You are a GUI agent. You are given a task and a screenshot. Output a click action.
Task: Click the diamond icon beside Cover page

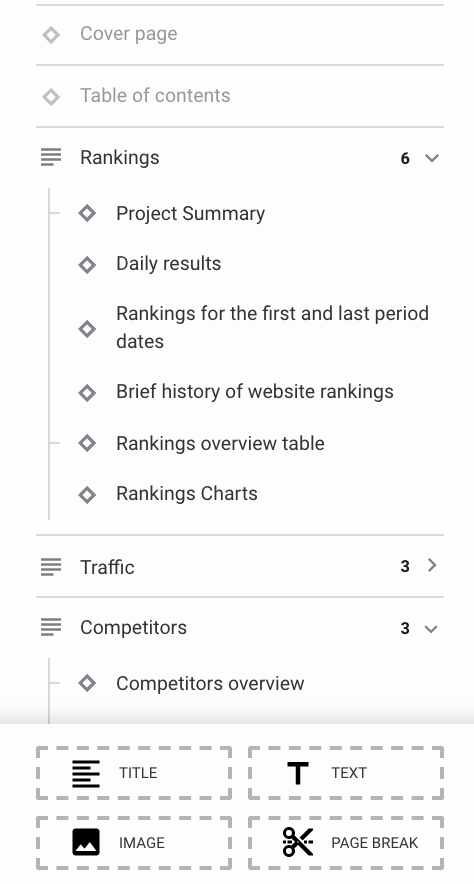pyautogui.click(x=51, y=35)
